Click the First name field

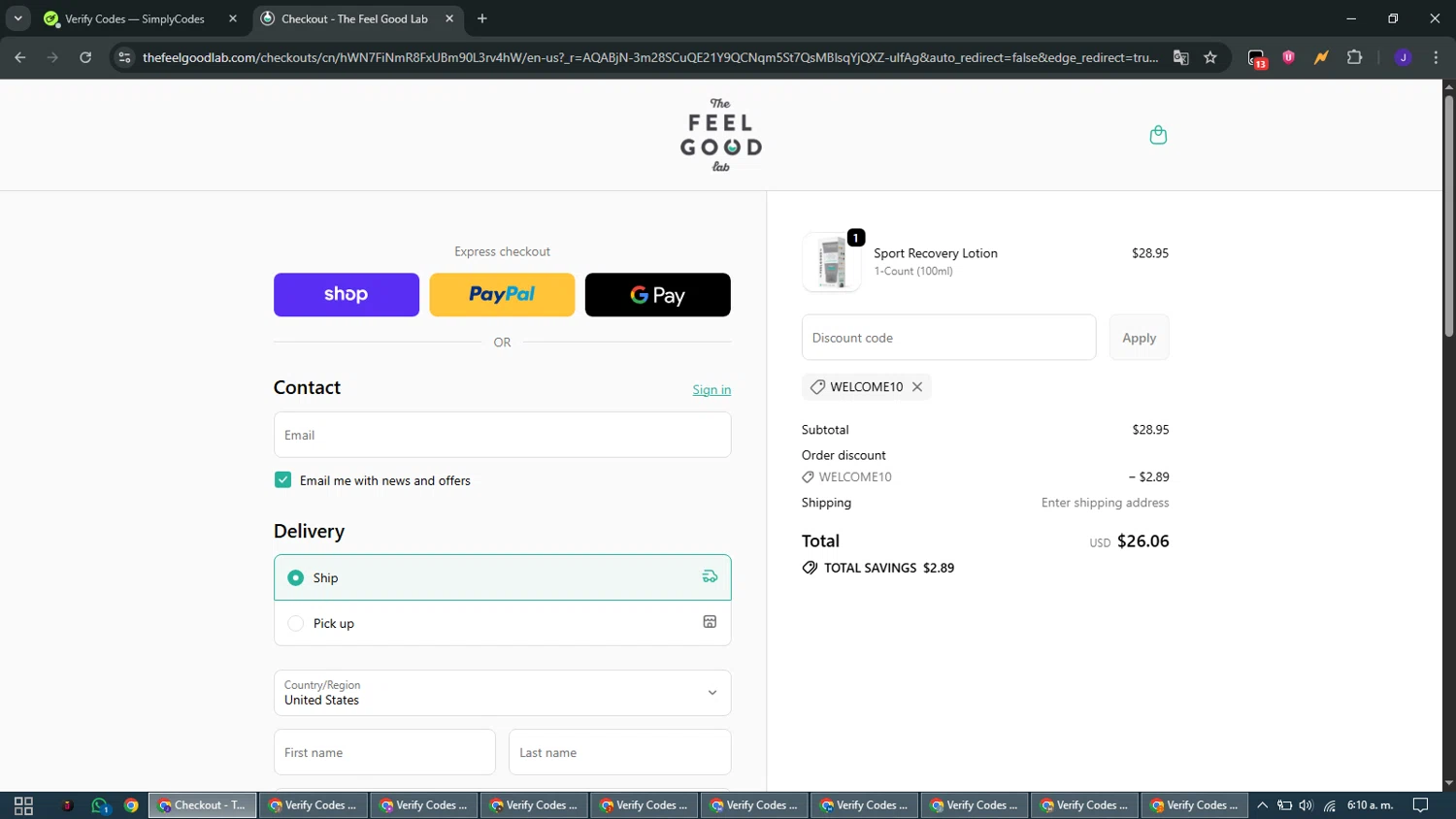click(x=384, y=752)
